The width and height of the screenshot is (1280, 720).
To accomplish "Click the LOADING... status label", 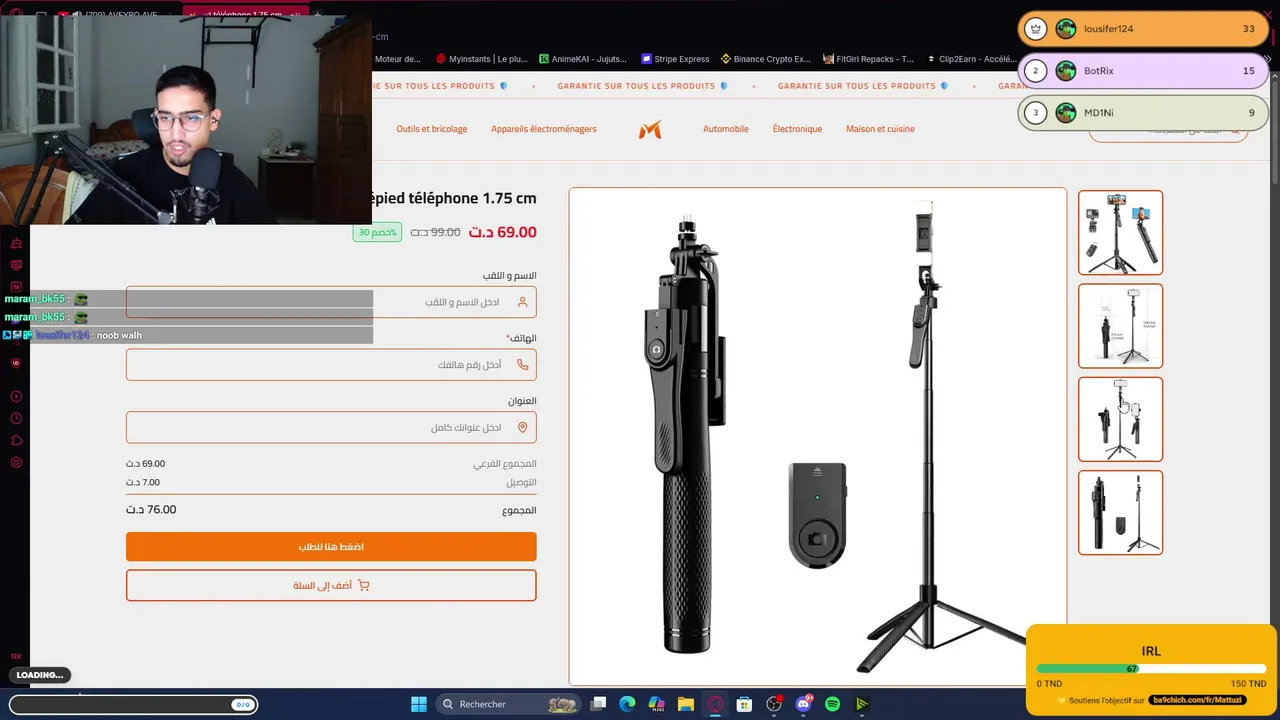I will tap(40, 675).
